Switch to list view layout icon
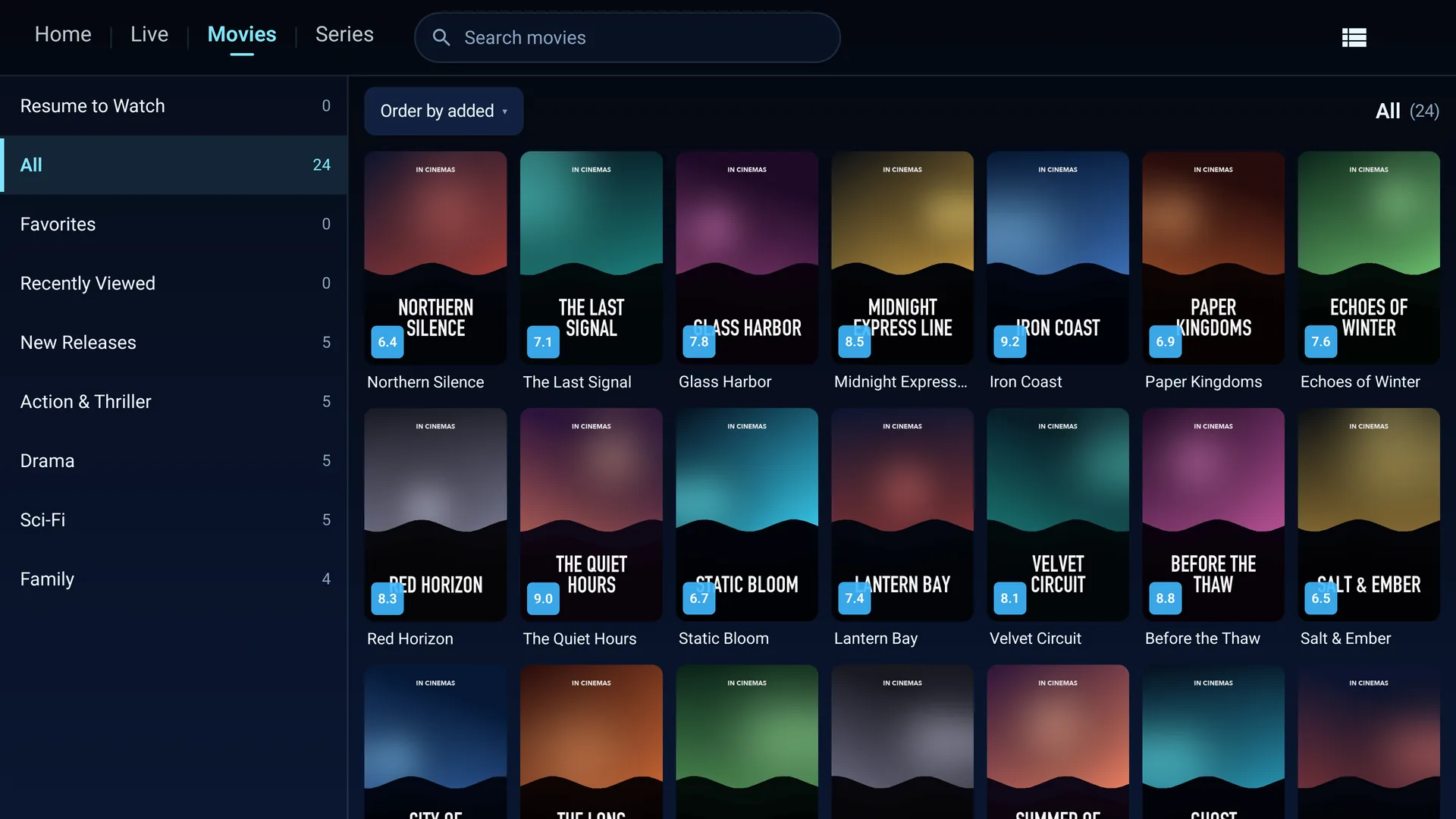The width and height of the screenshot is (1456, 819). pos(1354,37)
